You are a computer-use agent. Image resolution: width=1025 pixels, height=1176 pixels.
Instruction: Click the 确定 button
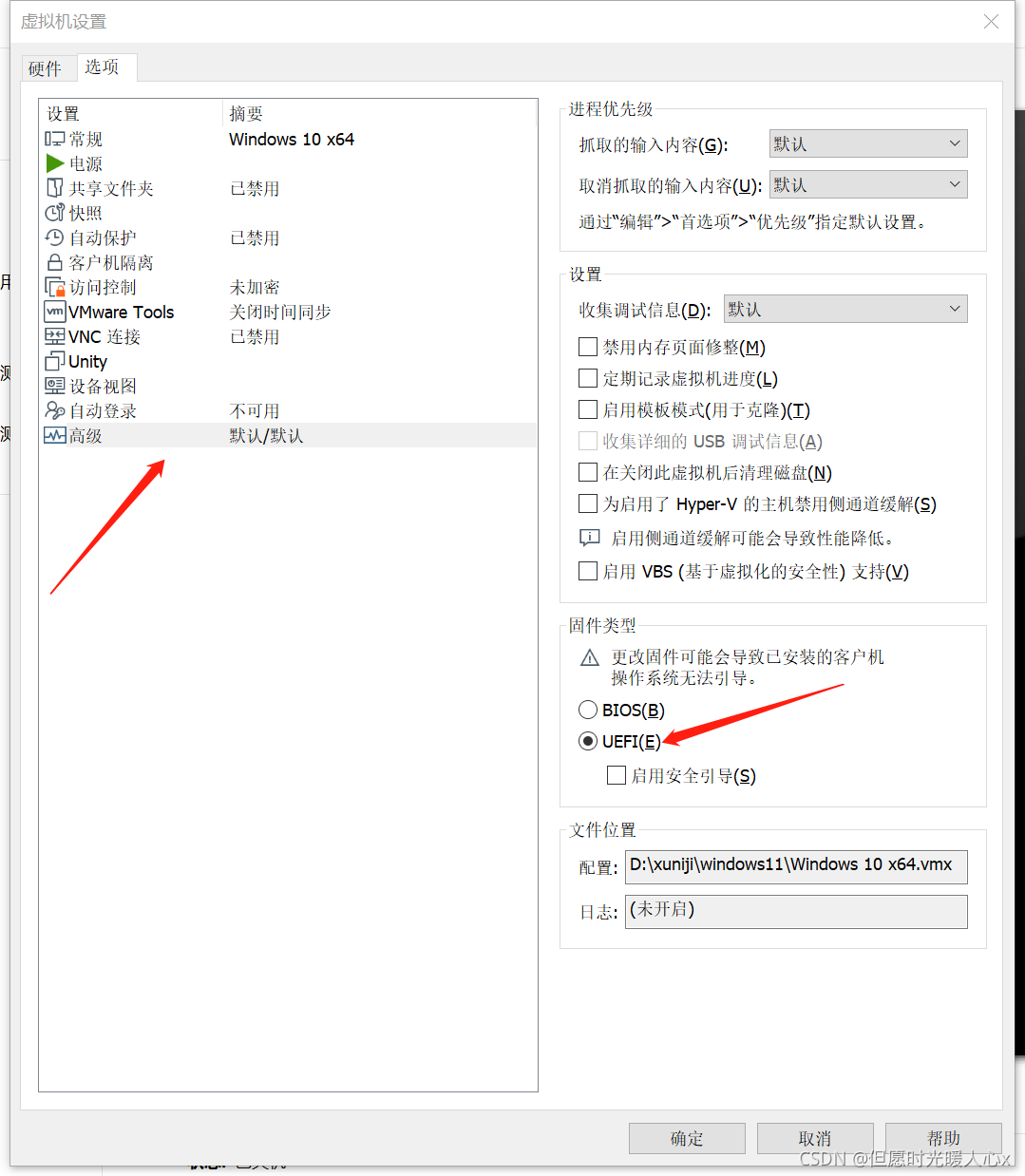point(687,1138)
